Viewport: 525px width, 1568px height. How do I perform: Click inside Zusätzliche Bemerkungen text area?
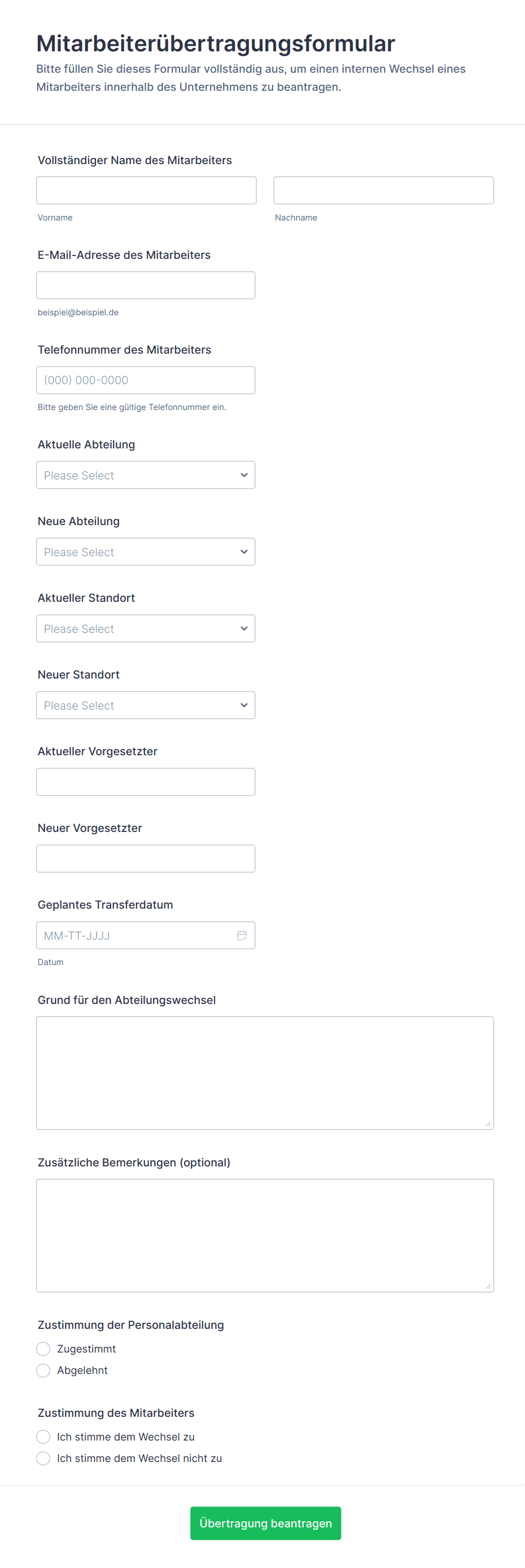pyautogui.click(x=264, y=1235)
